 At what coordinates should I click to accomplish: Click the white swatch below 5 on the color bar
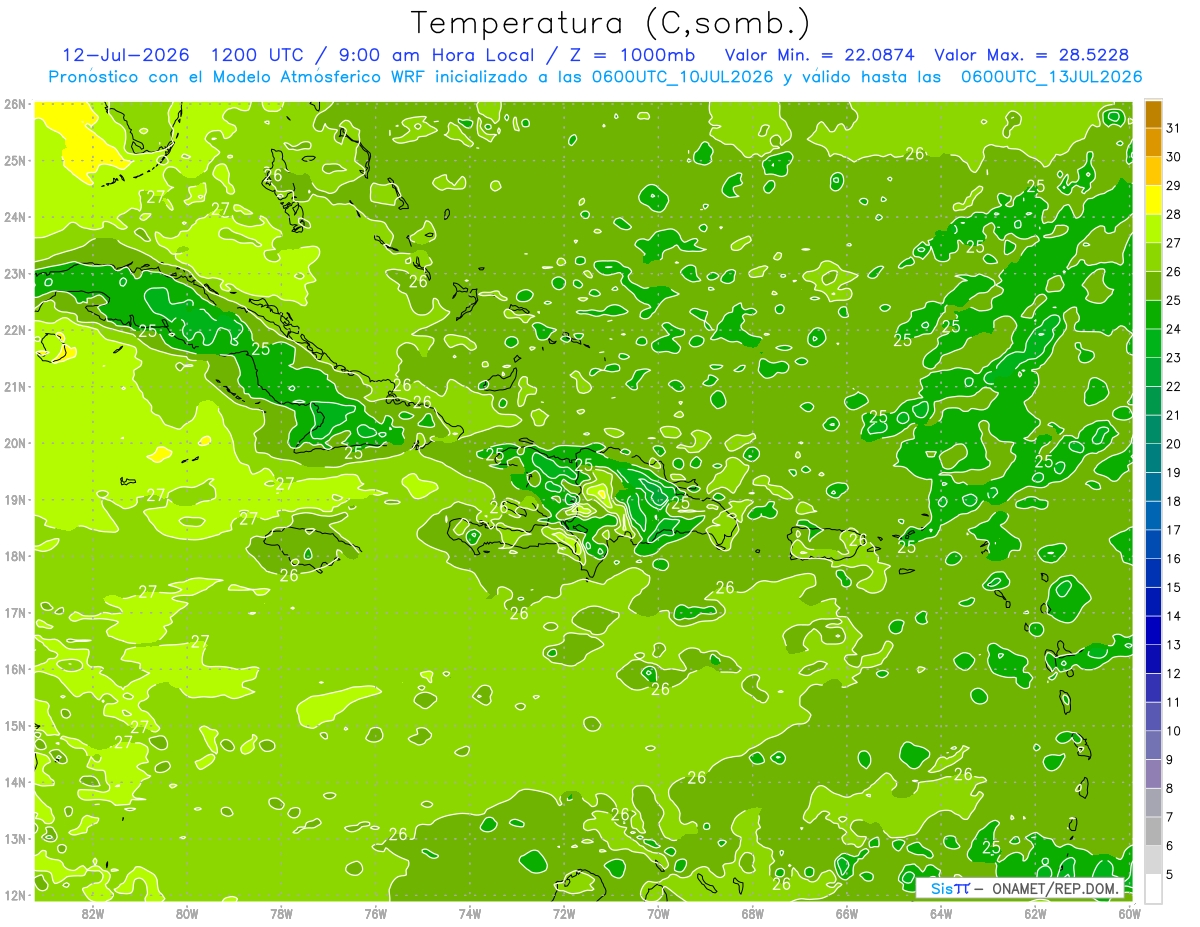(1153, 888)
